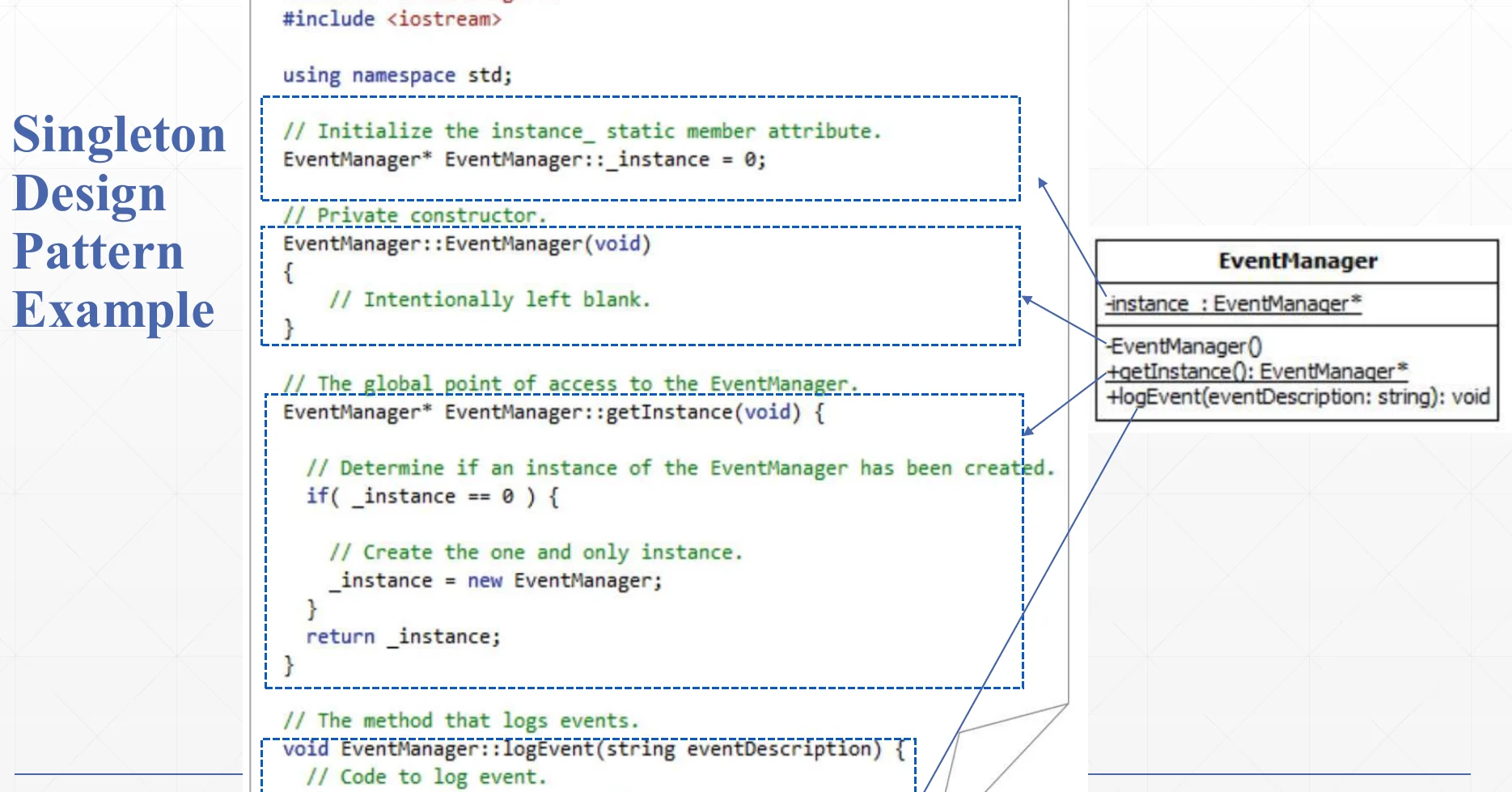Screen dimensions: 1512x792
Task: Click '// The method that logs events.' comment
Action: (x=460, y=720)
